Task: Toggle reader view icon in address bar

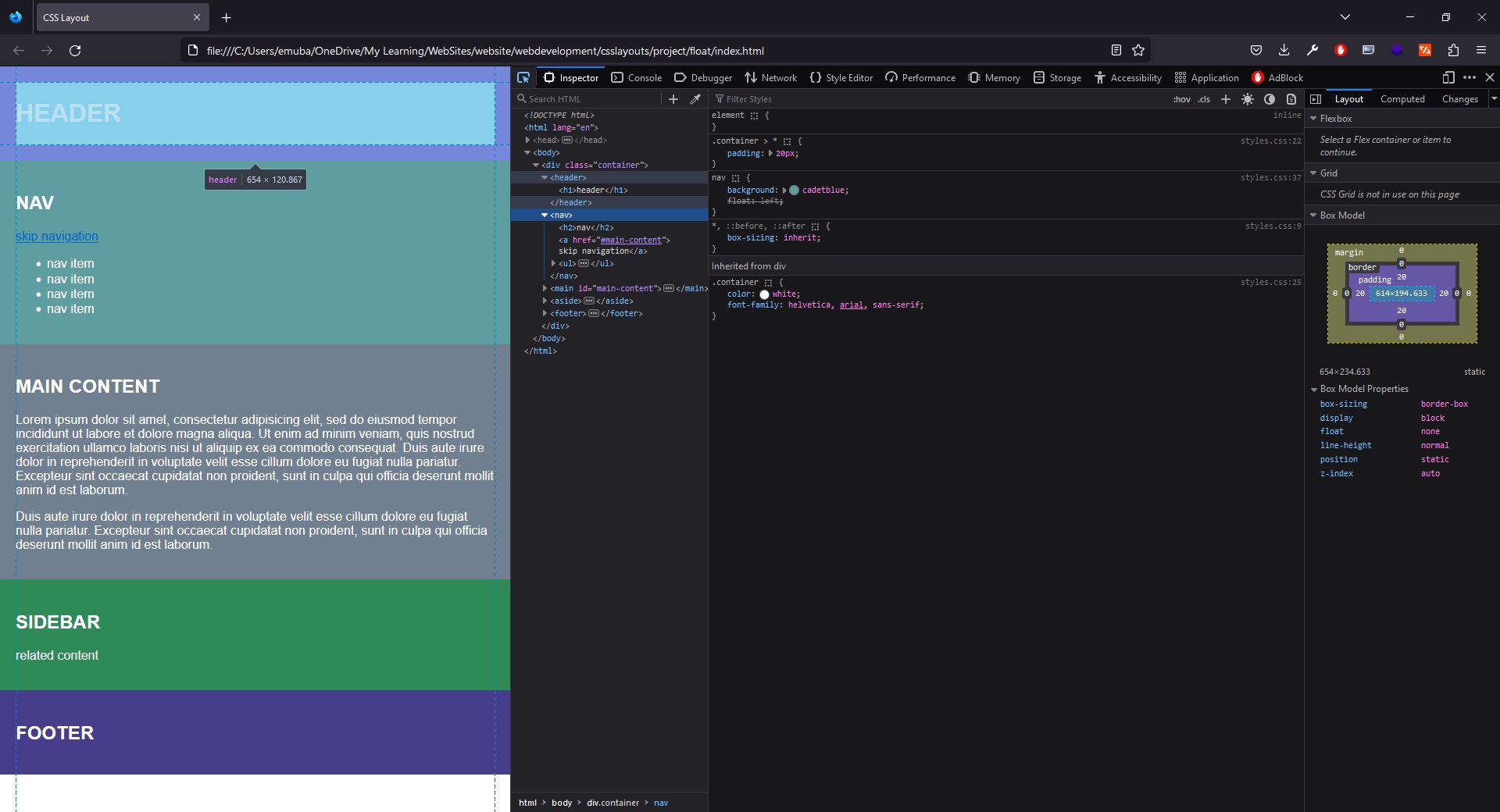Action: coord(1116,50)
